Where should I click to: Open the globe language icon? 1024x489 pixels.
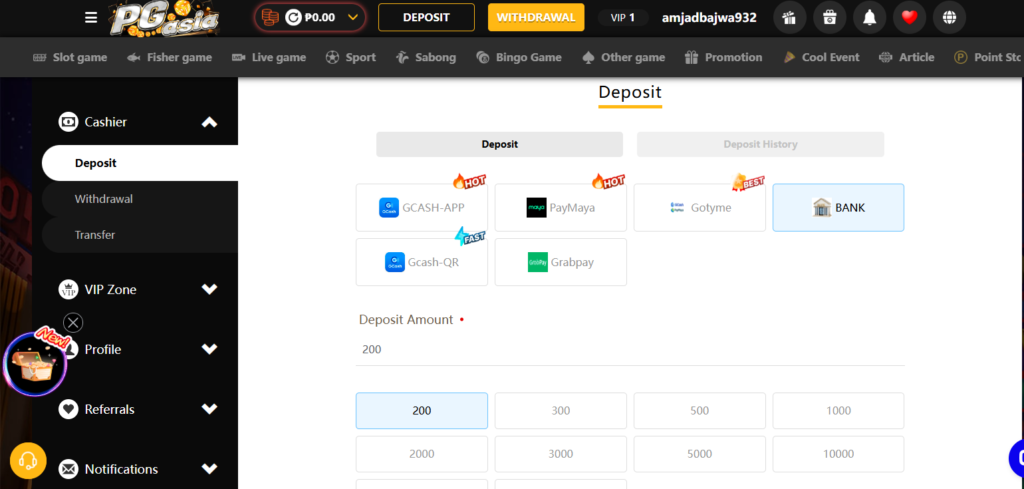950,18
